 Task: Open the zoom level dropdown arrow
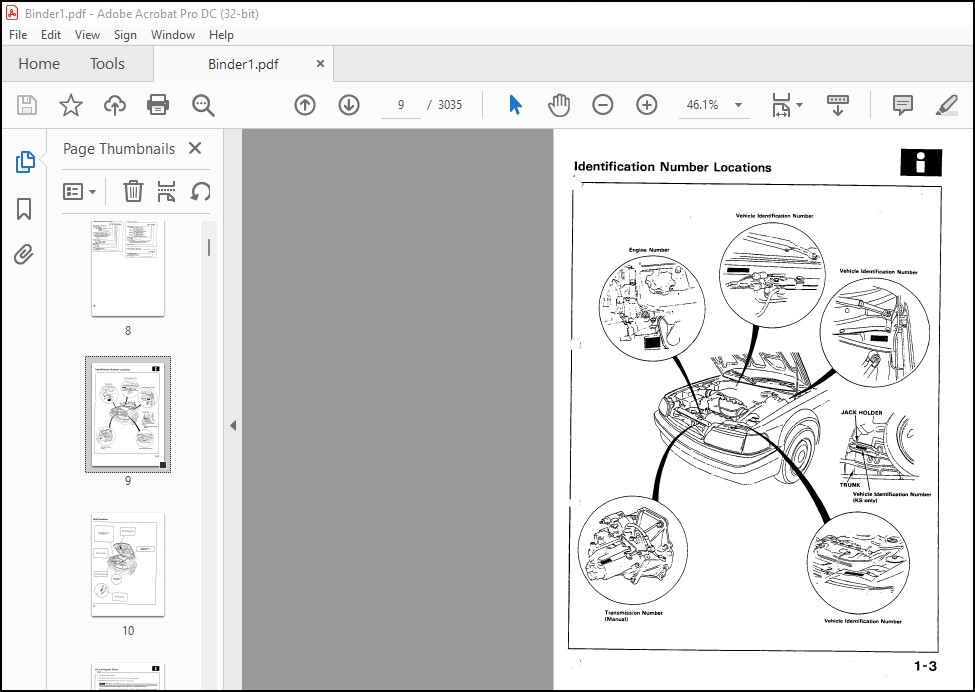(x=738, y=105)
